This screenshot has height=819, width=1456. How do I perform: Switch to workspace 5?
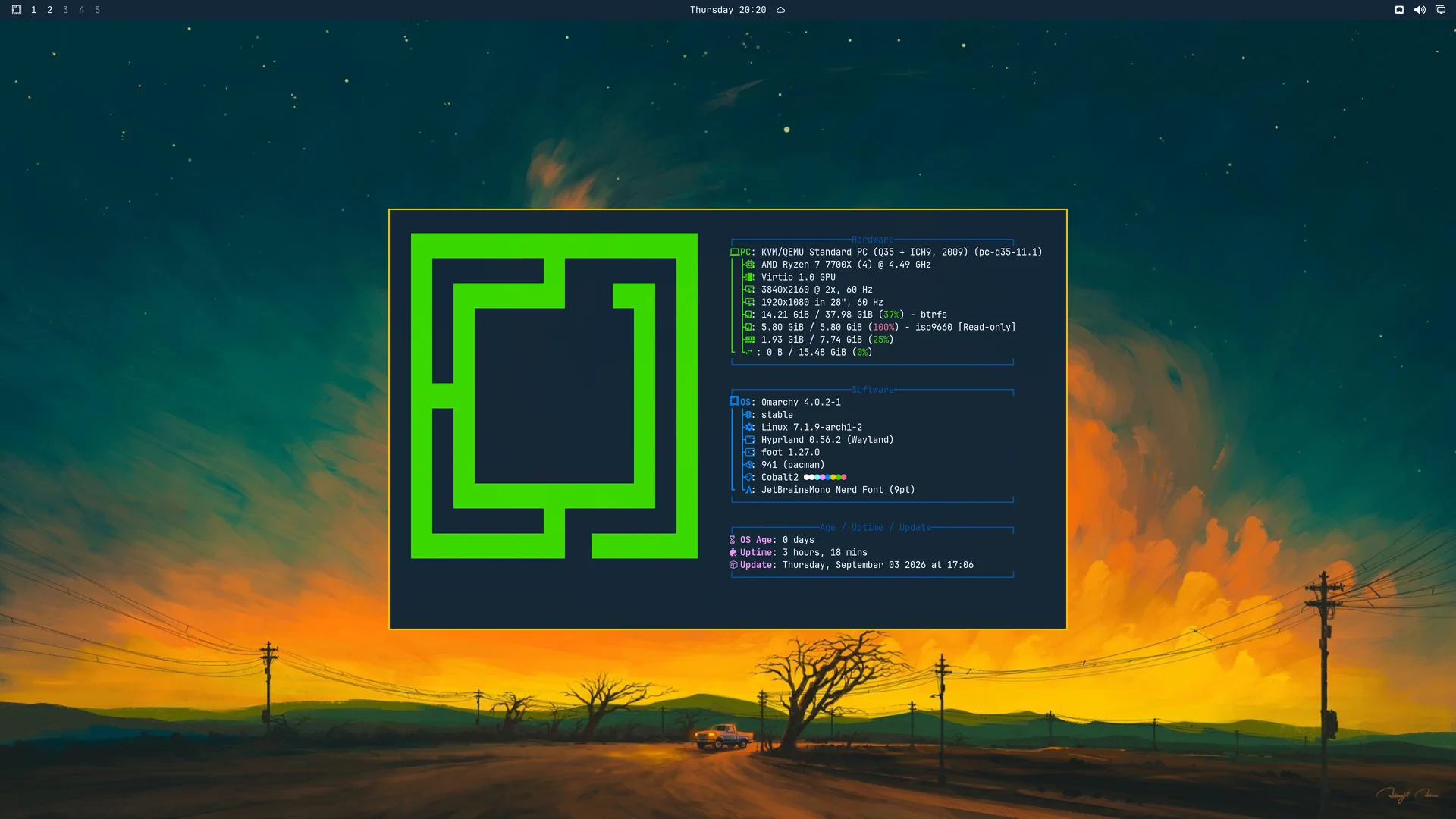[x=97, y=10]
